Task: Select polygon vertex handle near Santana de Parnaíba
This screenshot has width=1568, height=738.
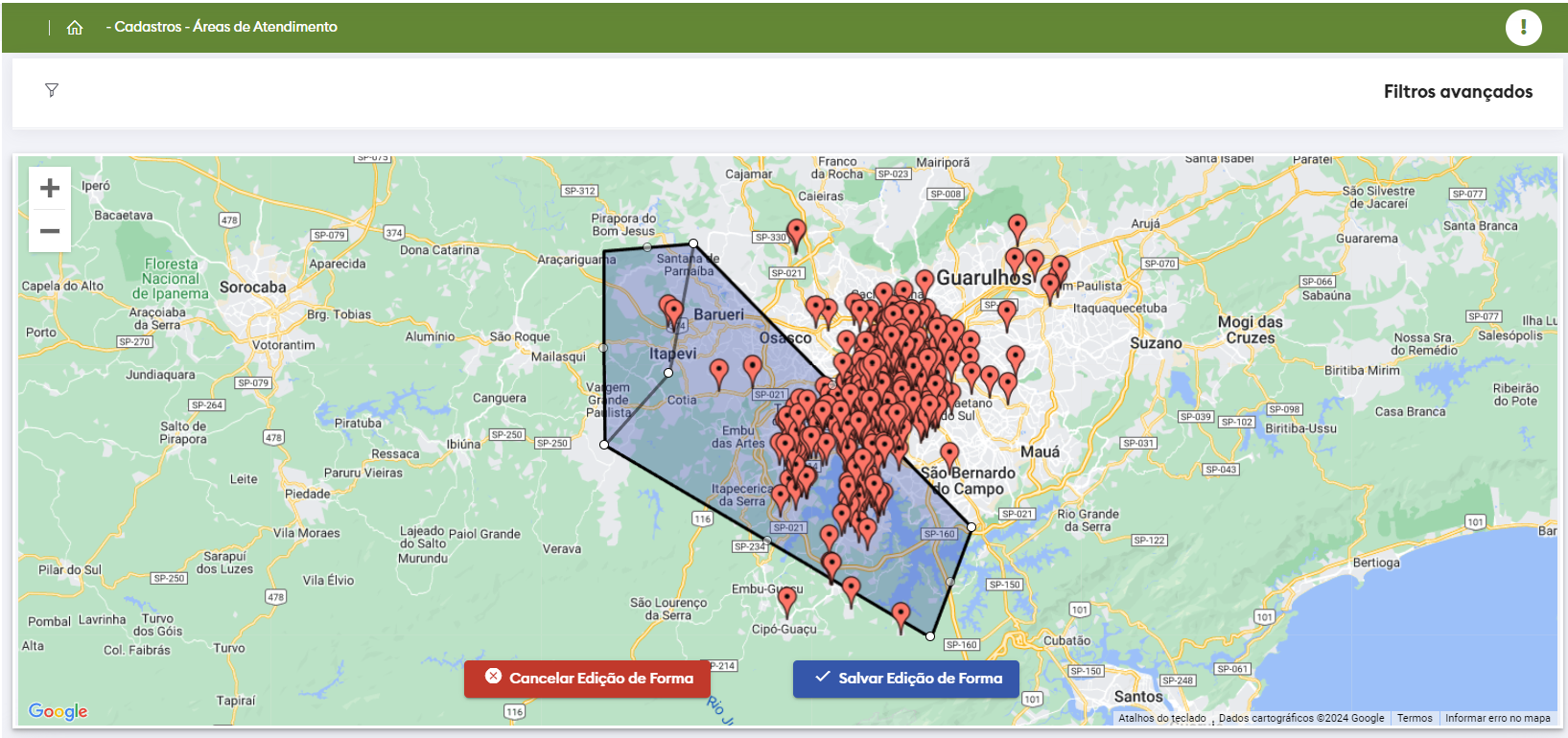Action: [x=693, y=243]
